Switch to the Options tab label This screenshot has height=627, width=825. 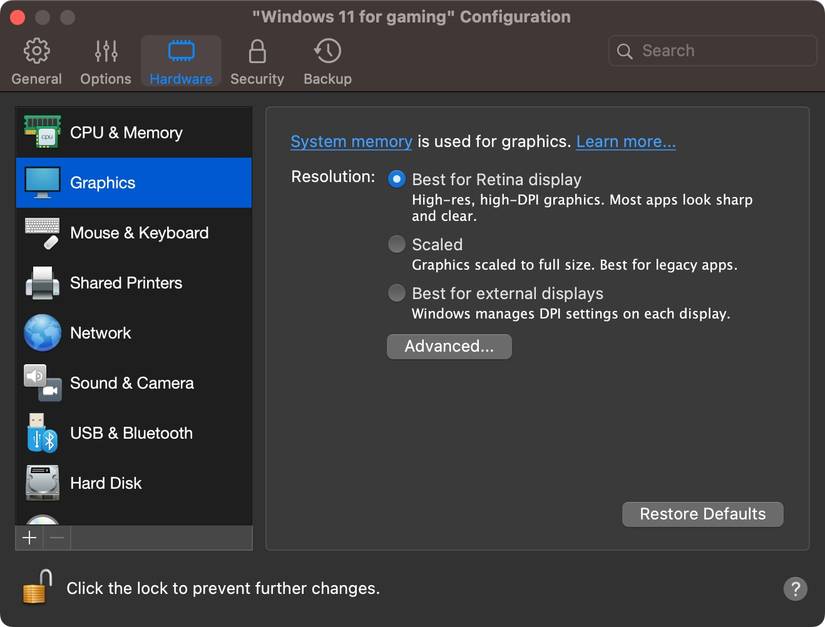coord(106,79)
